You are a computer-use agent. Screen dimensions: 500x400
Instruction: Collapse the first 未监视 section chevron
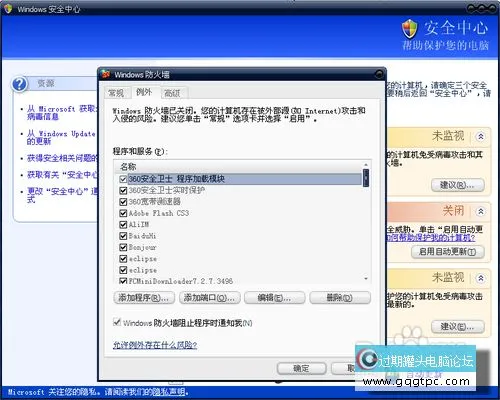(481, 136)
